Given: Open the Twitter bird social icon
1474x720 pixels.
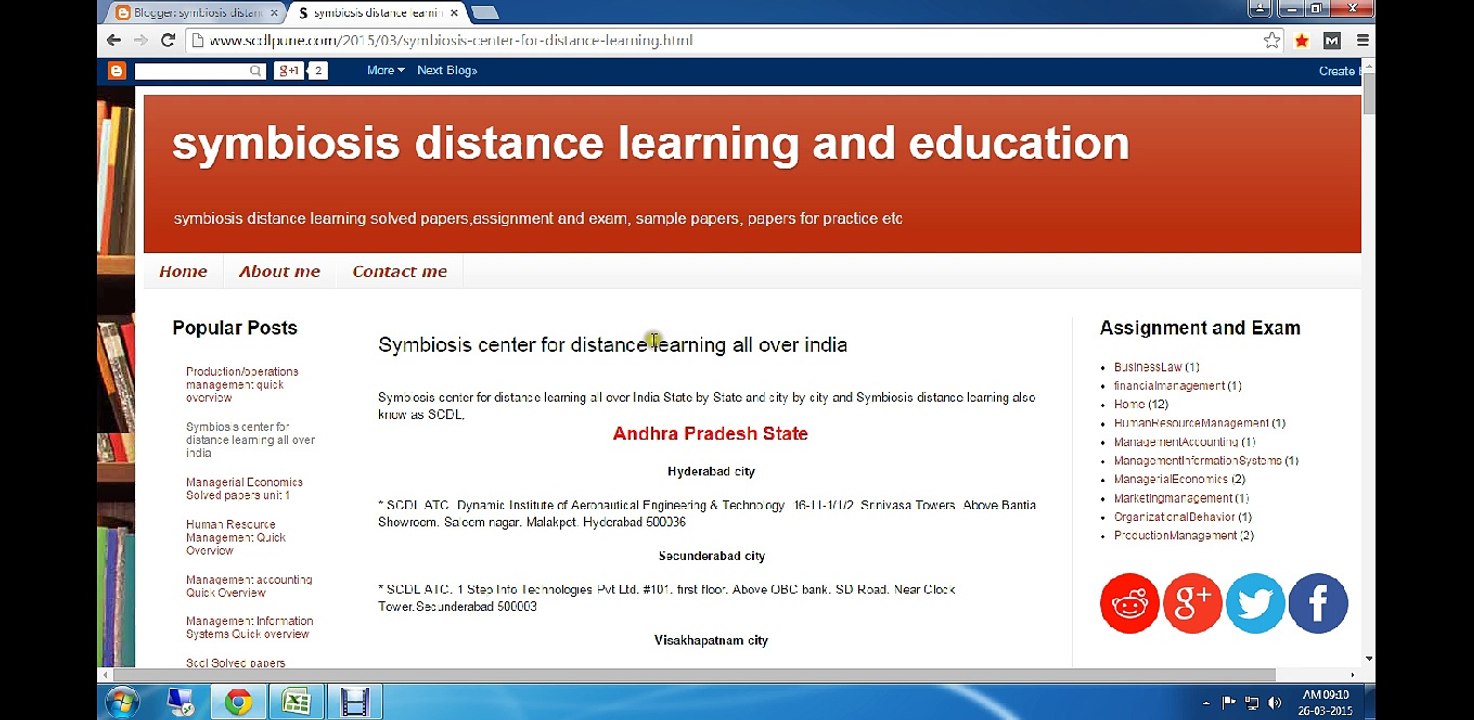Looking at the screenshot, I should 1255,603.
